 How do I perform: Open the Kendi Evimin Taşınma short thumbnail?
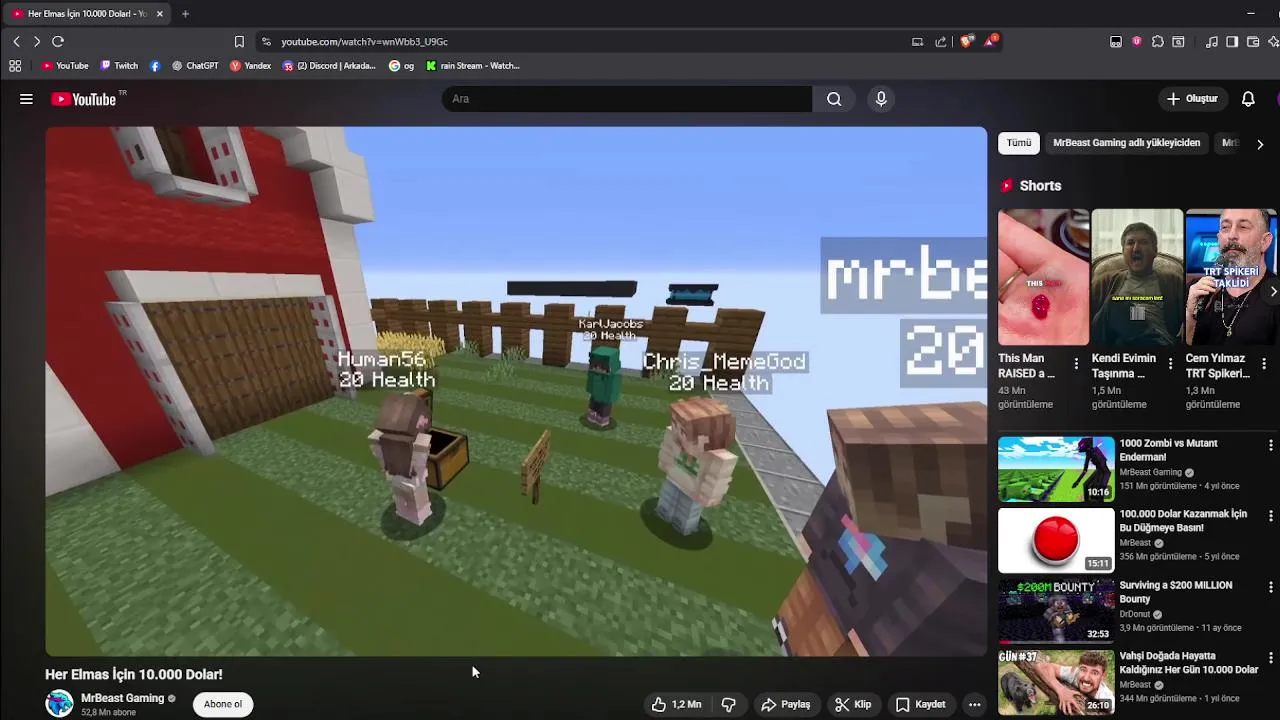tap(1137, 277)
